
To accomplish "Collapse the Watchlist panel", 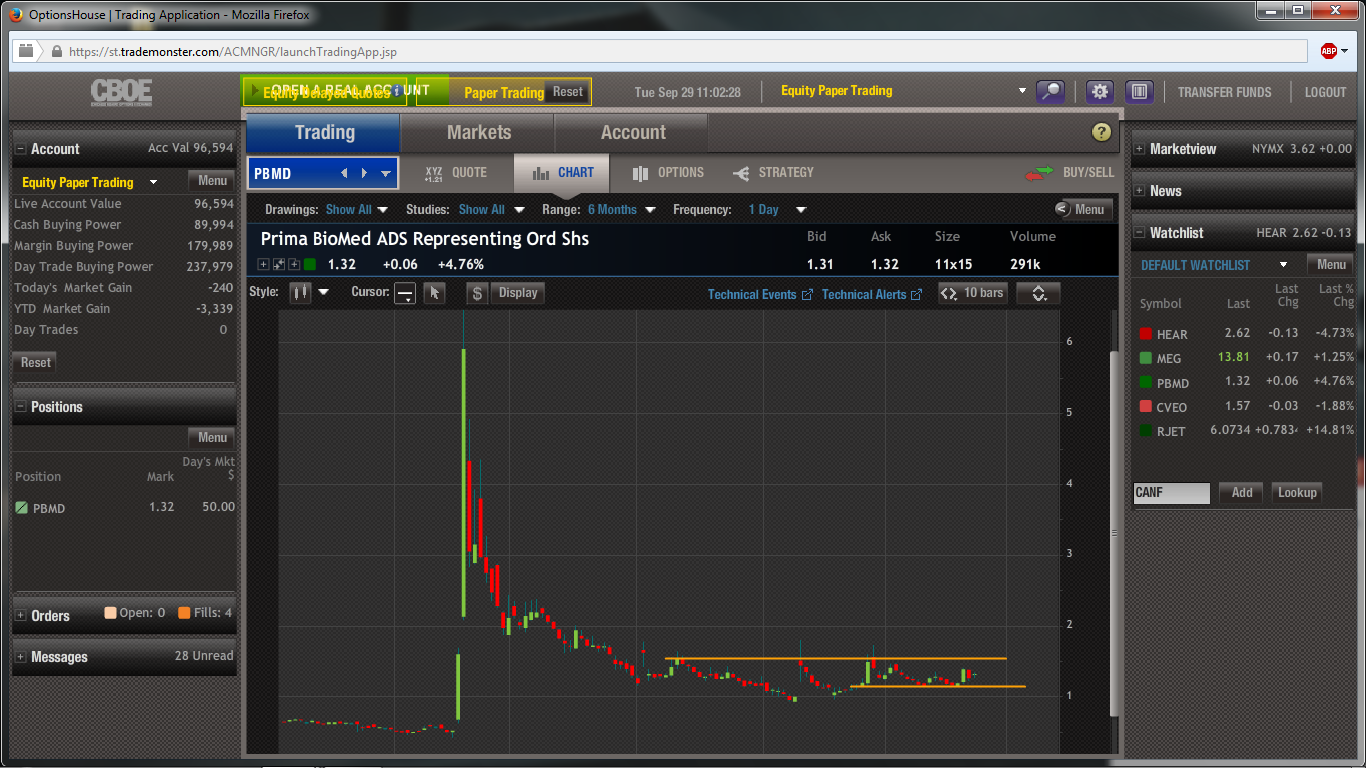I will [1138, 233].
